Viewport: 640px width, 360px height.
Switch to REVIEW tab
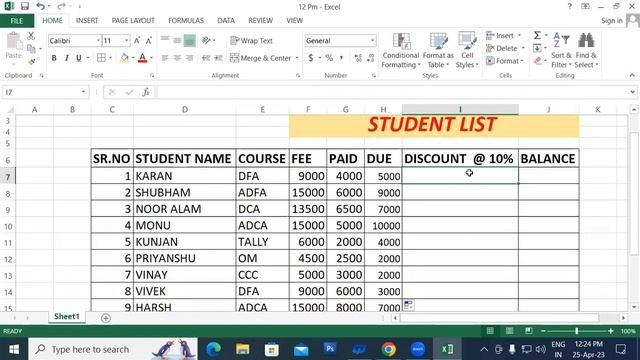pyautogui.click(x=260, y=20)
